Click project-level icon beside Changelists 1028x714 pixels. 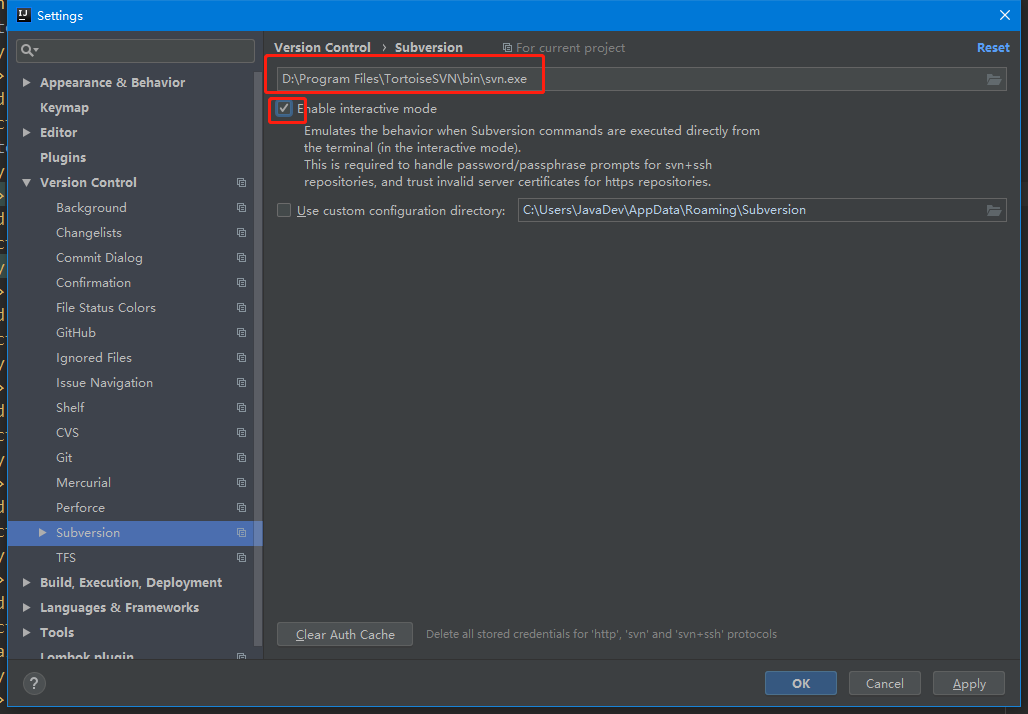coord(241,233)
